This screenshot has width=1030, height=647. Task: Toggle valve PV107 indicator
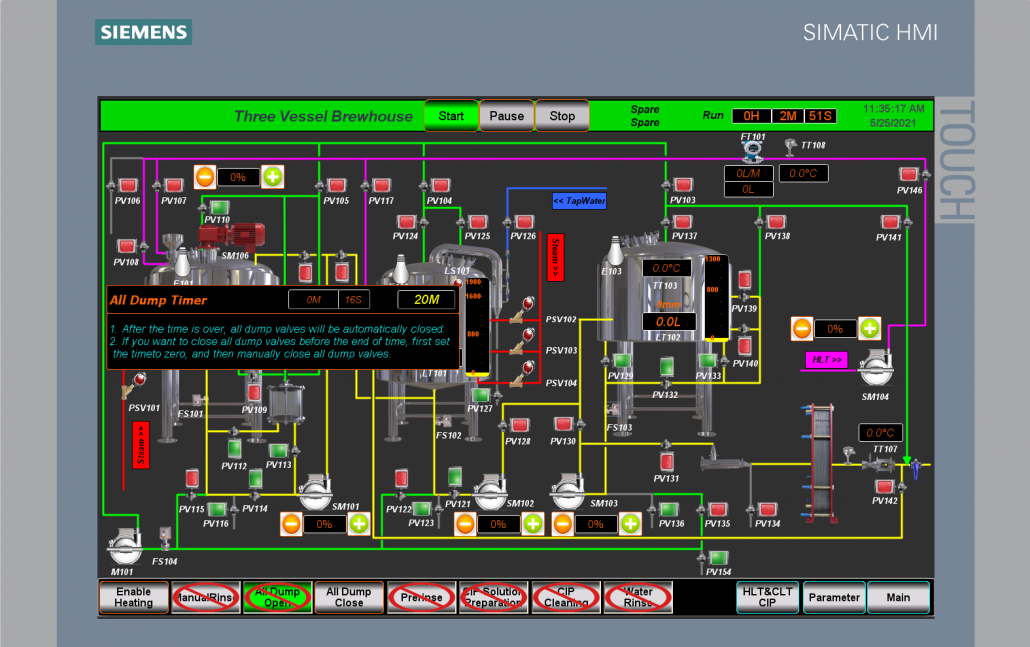coord(173,185)
